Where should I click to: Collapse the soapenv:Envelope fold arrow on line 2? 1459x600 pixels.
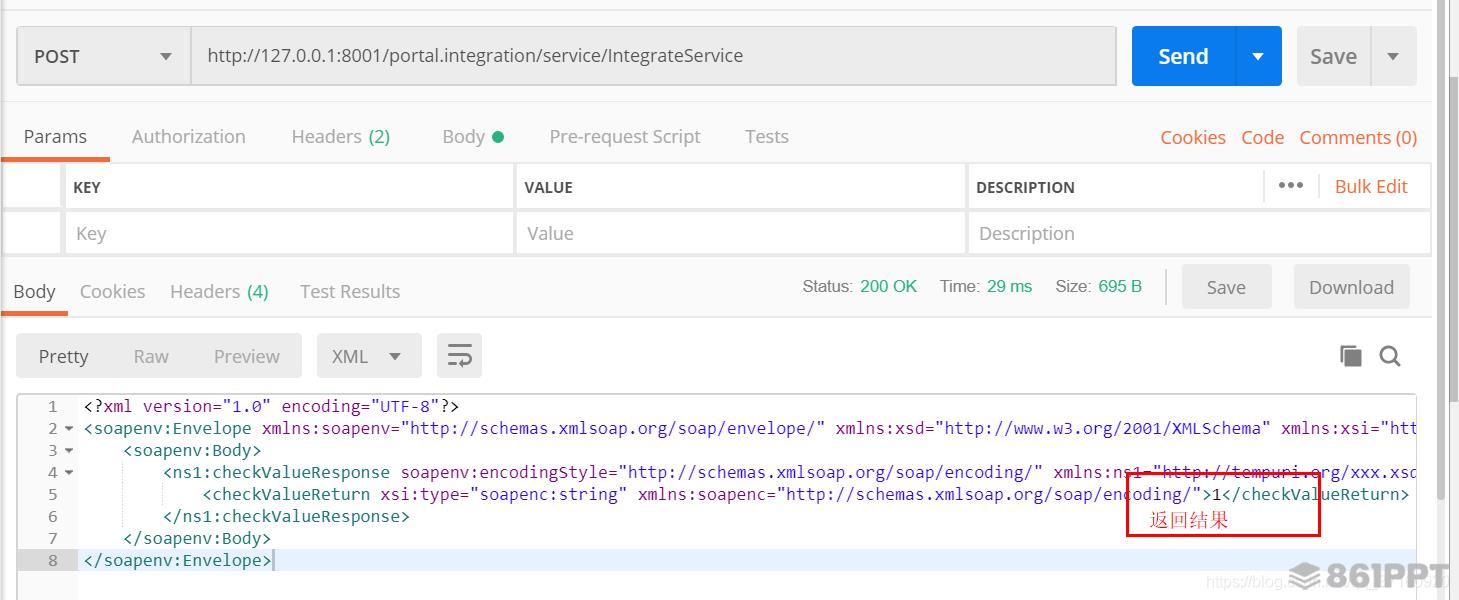[69, 429]
